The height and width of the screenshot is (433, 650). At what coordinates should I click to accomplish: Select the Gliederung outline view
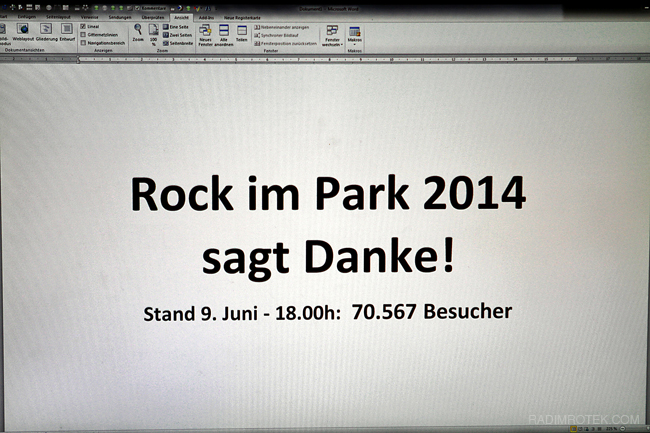tap(46, 33)
